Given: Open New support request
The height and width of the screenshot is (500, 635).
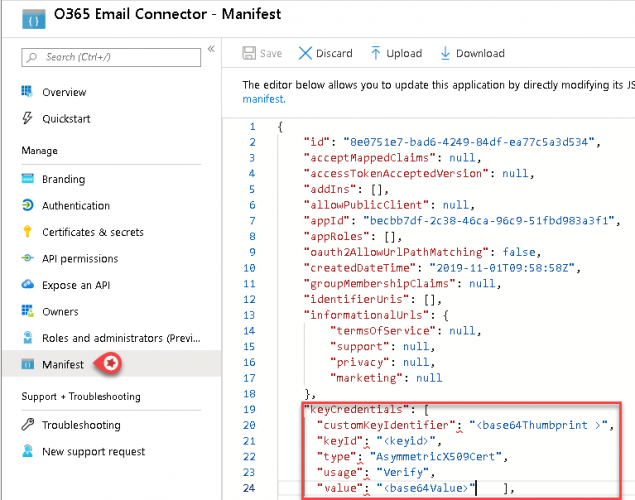Looking at the screenshot, I should (93, 452).
